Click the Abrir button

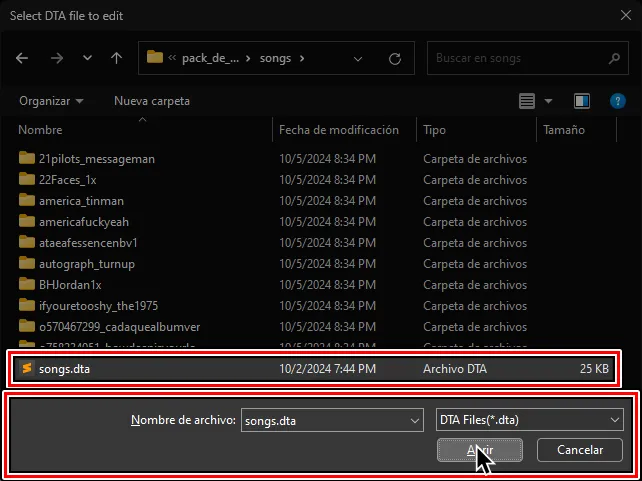(480, 450)
